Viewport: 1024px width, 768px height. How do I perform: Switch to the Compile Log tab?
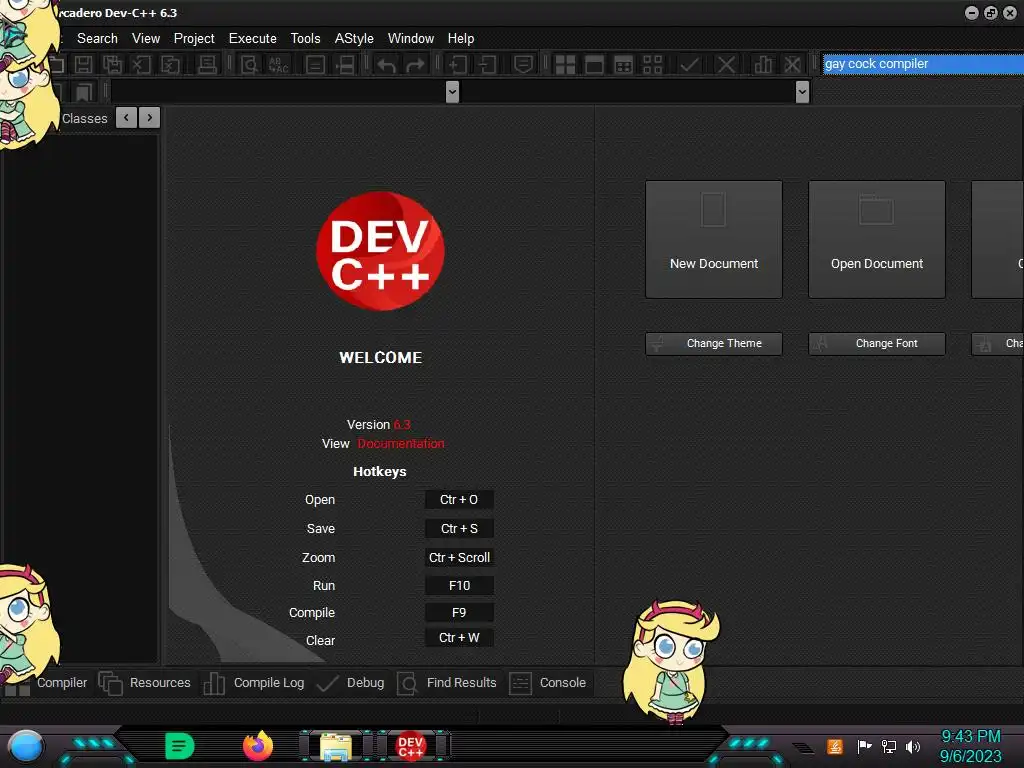tap(254, 682)
